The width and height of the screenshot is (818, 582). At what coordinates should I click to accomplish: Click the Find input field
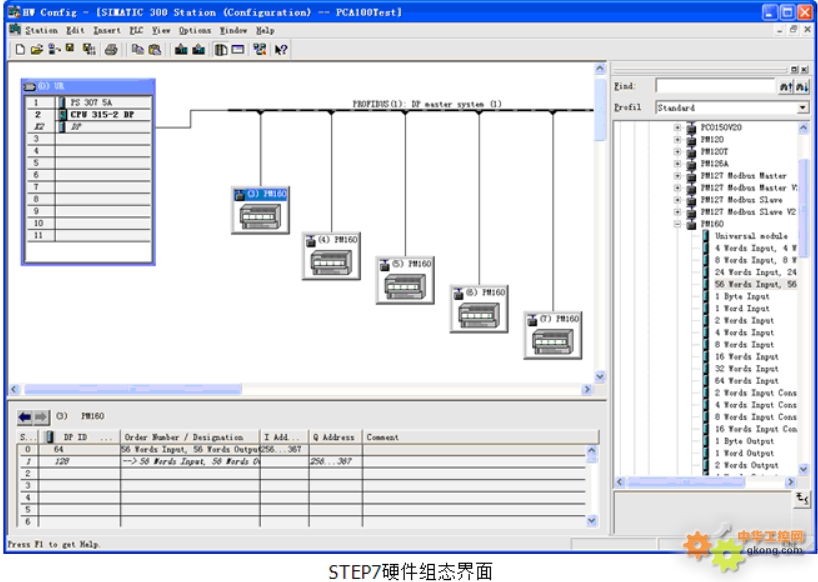pyautogui.click(x=716, y=86)
